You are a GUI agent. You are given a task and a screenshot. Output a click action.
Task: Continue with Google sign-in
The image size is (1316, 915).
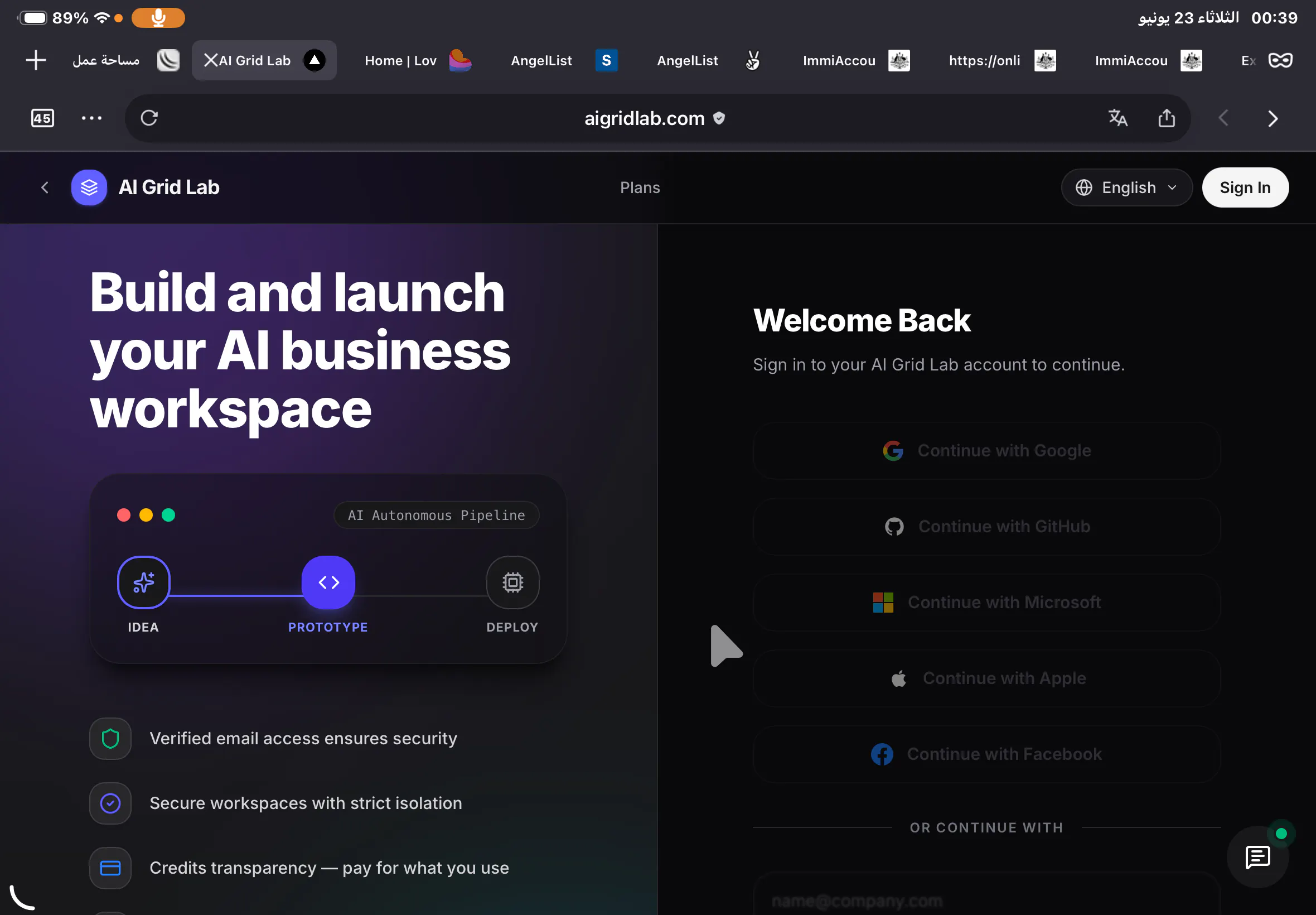point(986,451)
